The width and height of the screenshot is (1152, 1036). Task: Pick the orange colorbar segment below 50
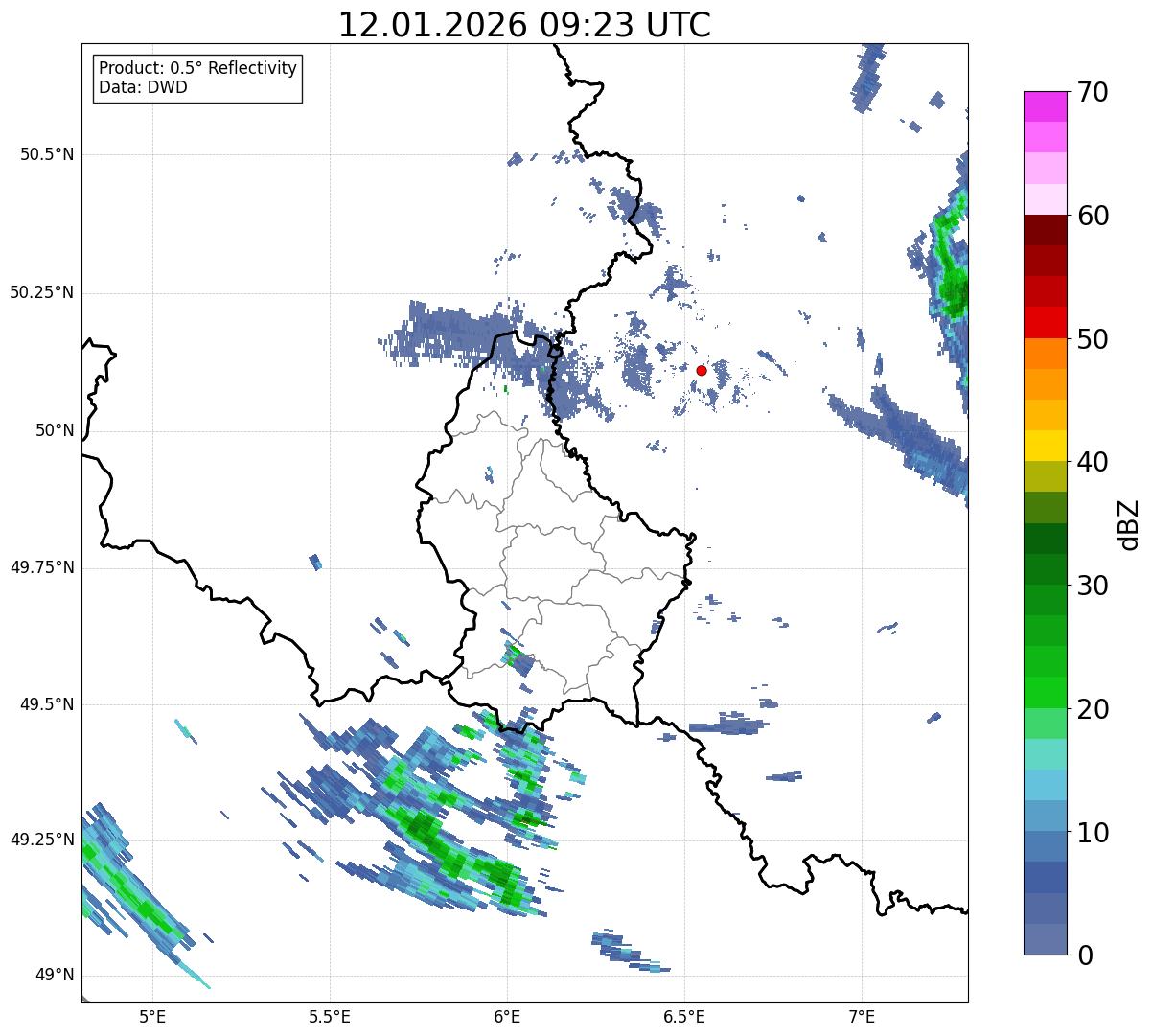click(1045, 354)
